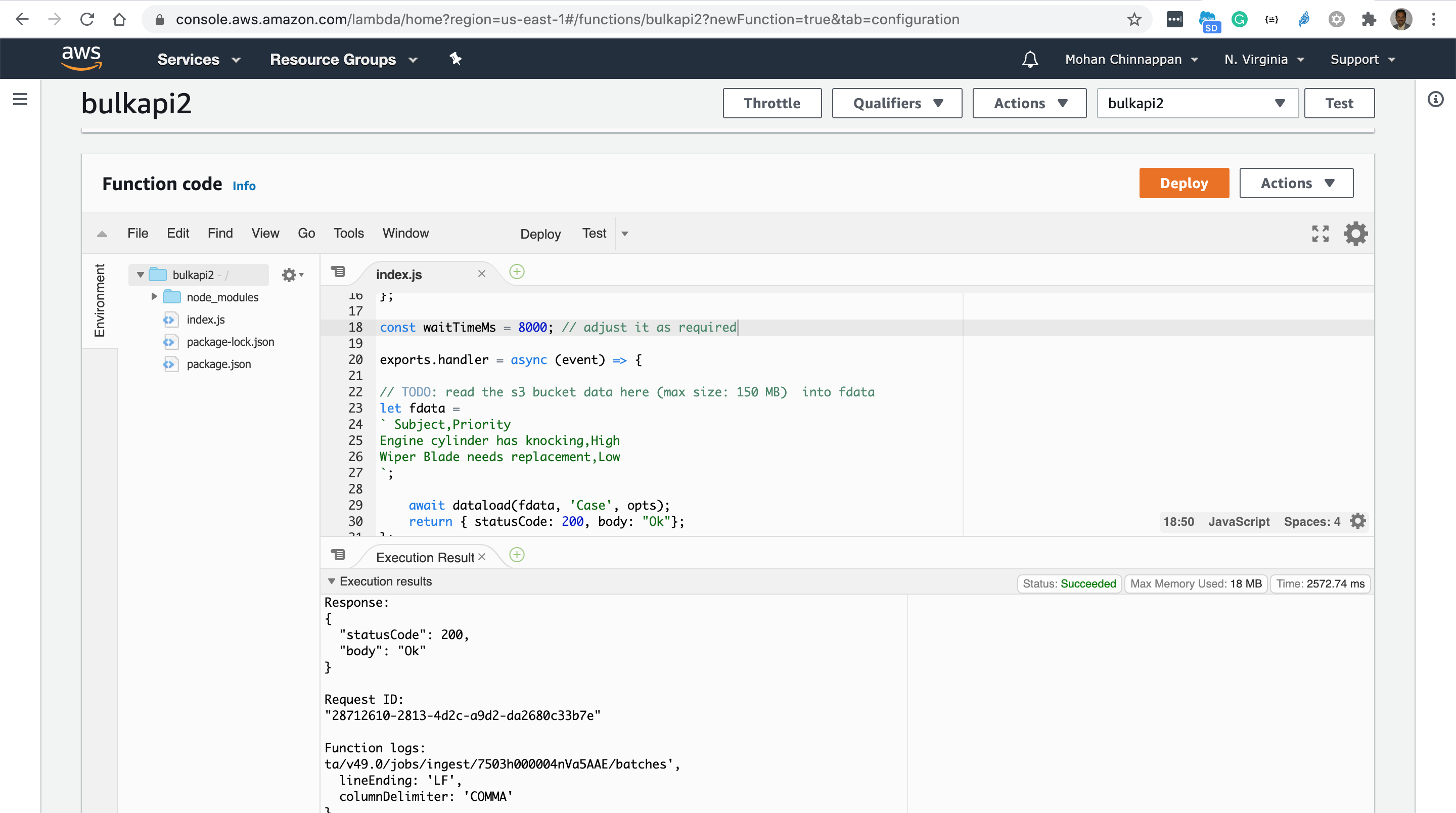Expand the node_modules folder
The image size is (1456, 813).
coord(154,296)
